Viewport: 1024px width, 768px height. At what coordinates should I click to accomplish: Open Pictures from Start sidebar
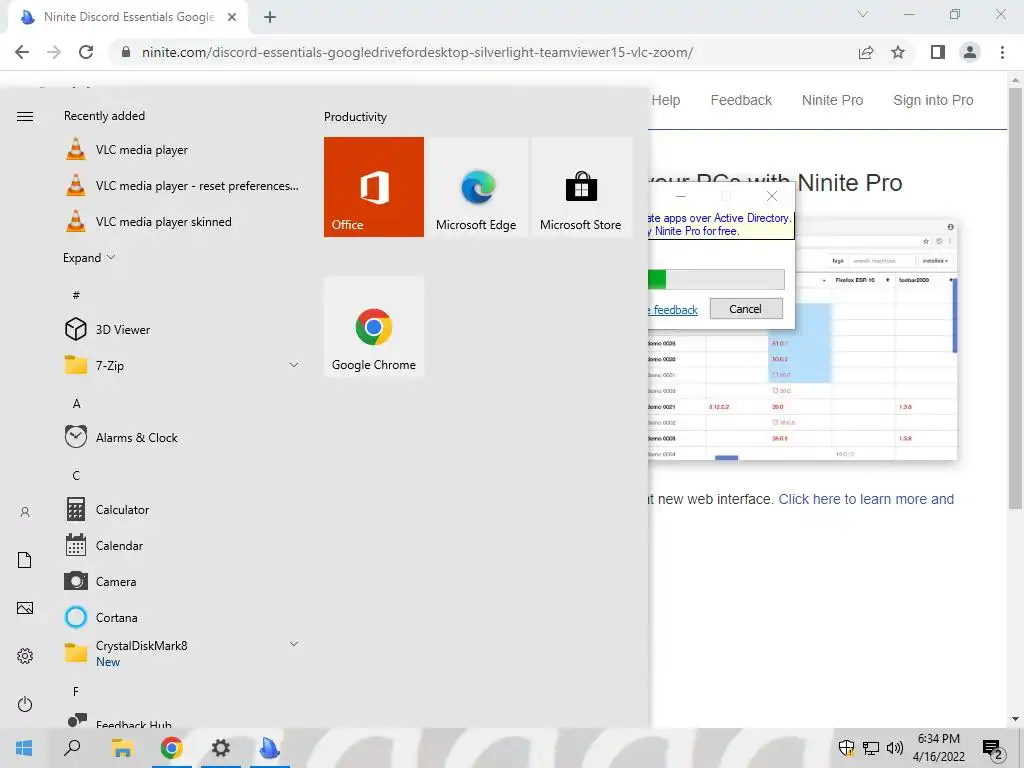(x=25, y=608)
